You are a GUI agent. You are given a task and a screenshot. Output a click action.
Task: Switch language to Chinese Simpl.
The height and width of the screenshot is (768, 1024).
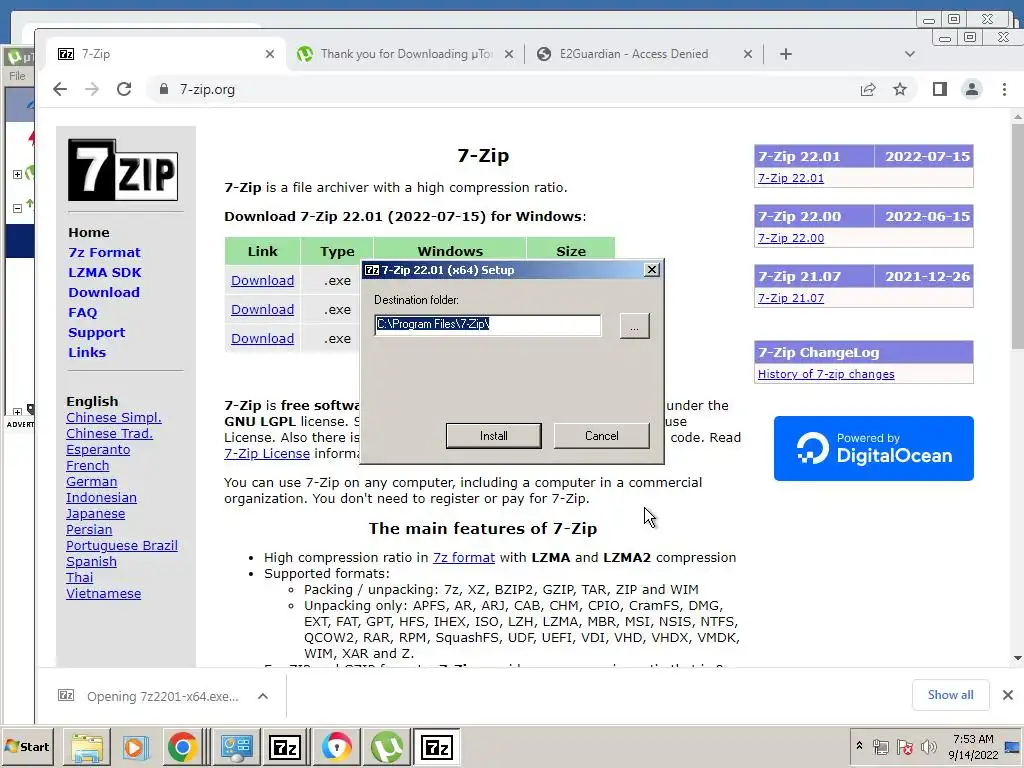[114, 417]
